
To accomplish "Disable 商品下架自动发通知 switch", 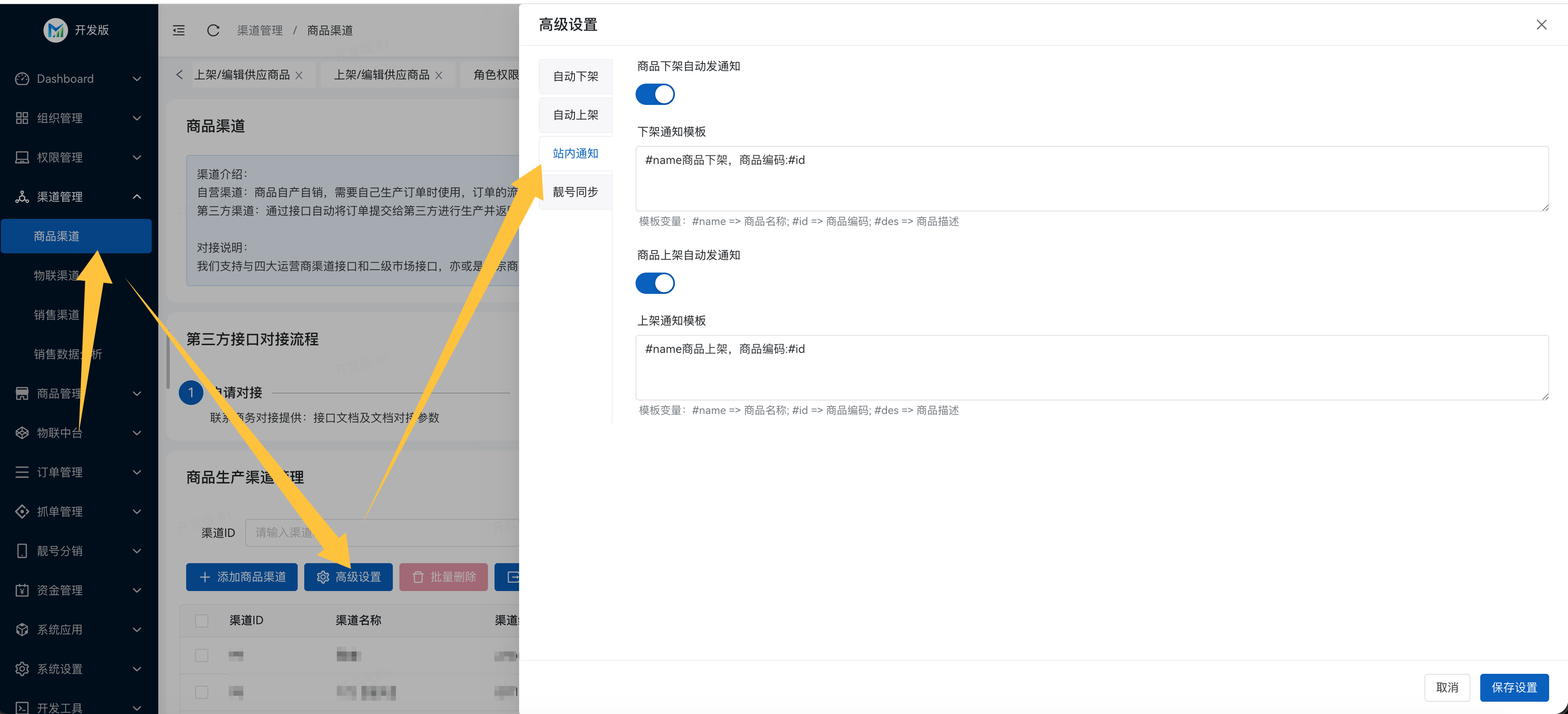I will point(655,94).
